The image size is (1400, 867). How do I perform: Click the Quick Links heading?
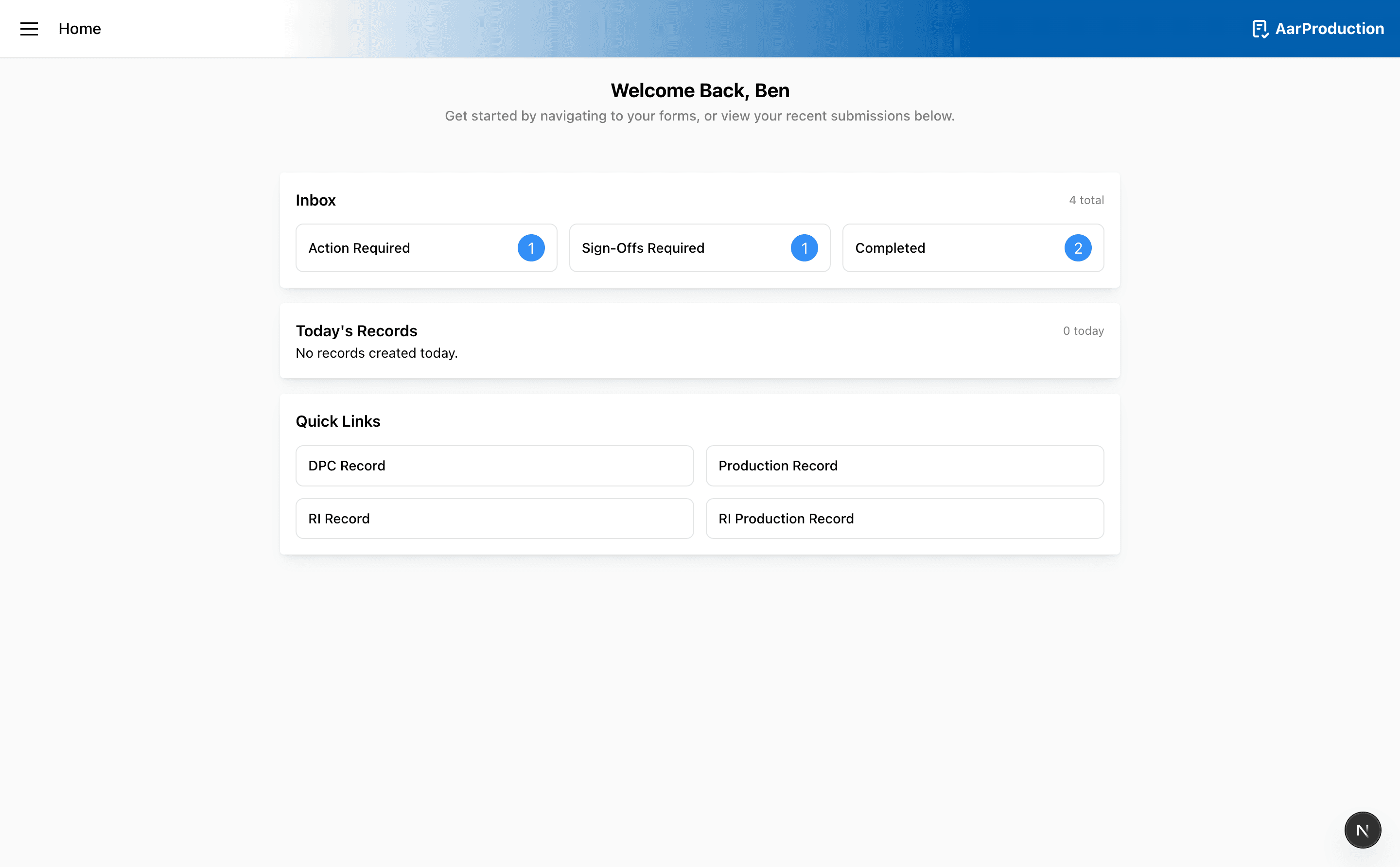tap(338, 421)
